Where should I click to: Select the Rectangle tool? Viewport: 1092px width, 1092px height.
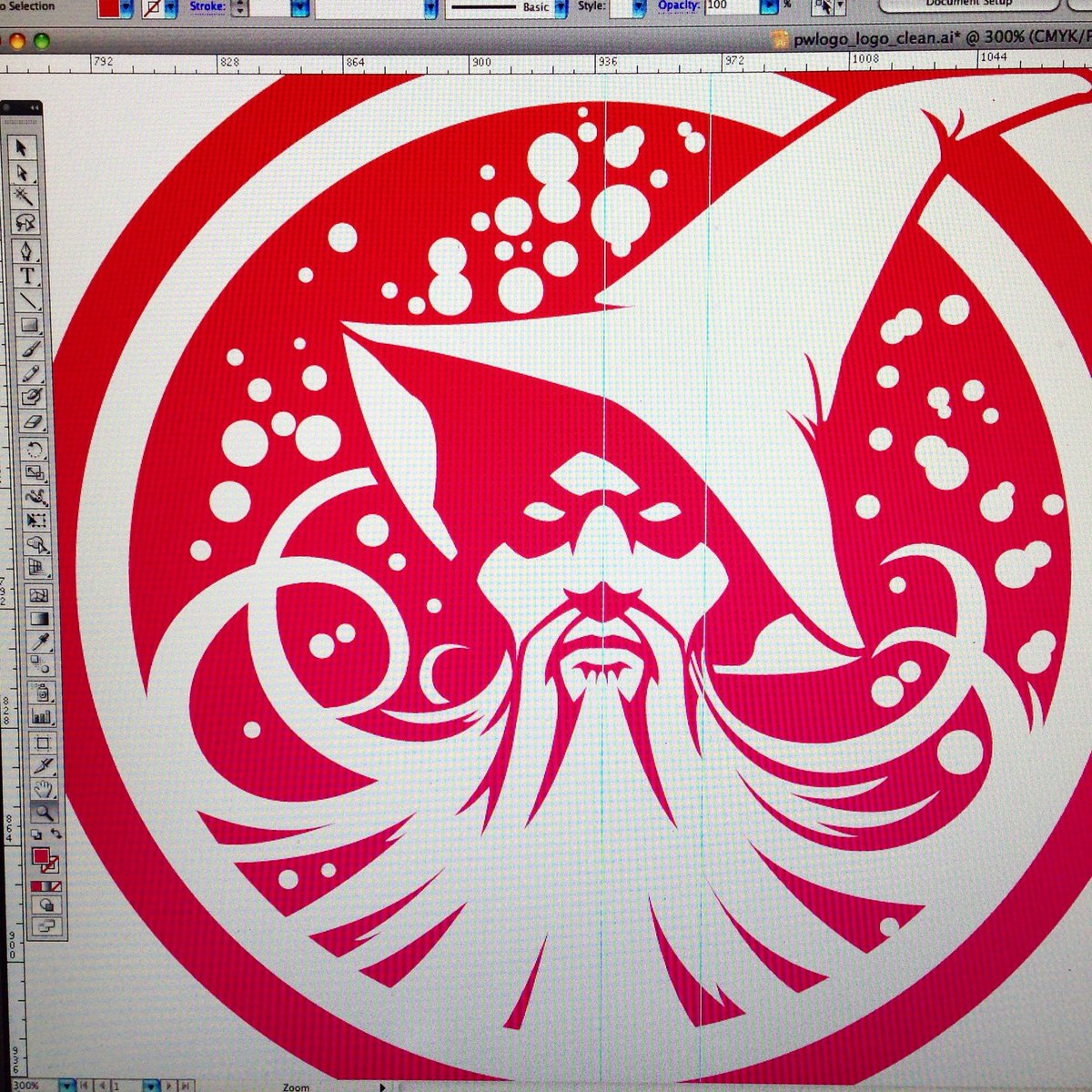tap(30, 325)
